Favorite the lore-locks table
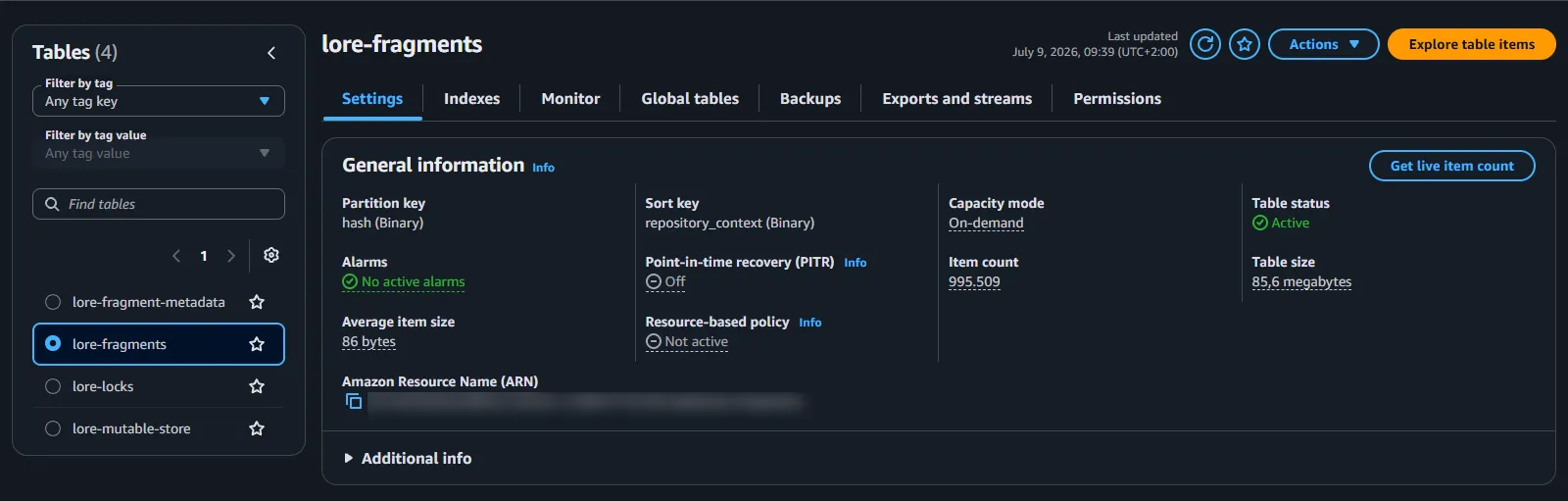The height and width of the screenshot is (501, 1568). tap(257, 386)
